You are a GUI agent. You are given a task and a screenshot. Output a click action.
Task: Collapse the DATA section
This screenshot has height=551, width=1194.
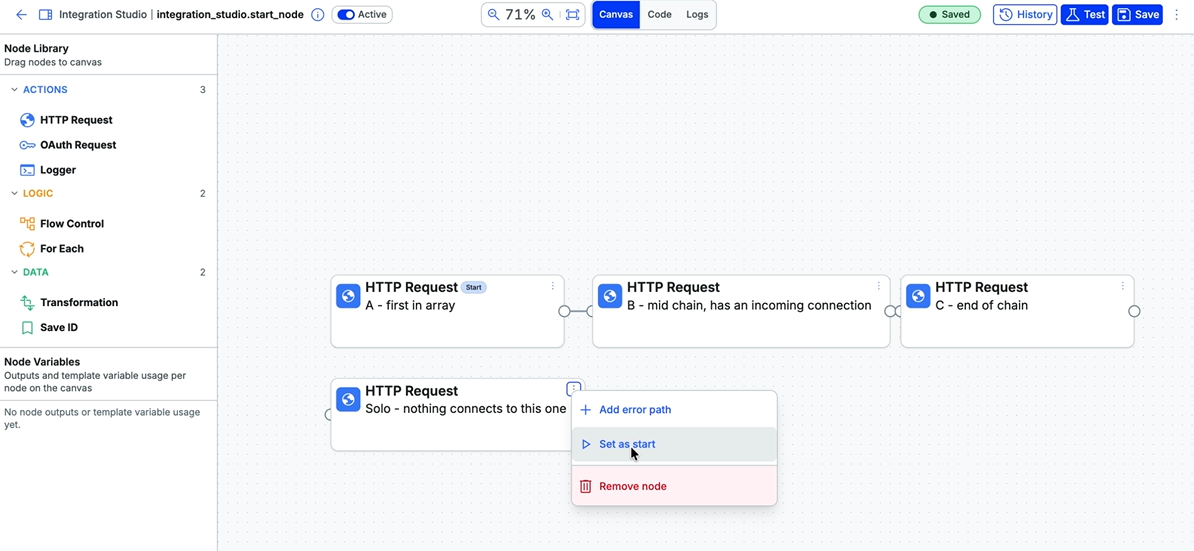tap(14, 272)
